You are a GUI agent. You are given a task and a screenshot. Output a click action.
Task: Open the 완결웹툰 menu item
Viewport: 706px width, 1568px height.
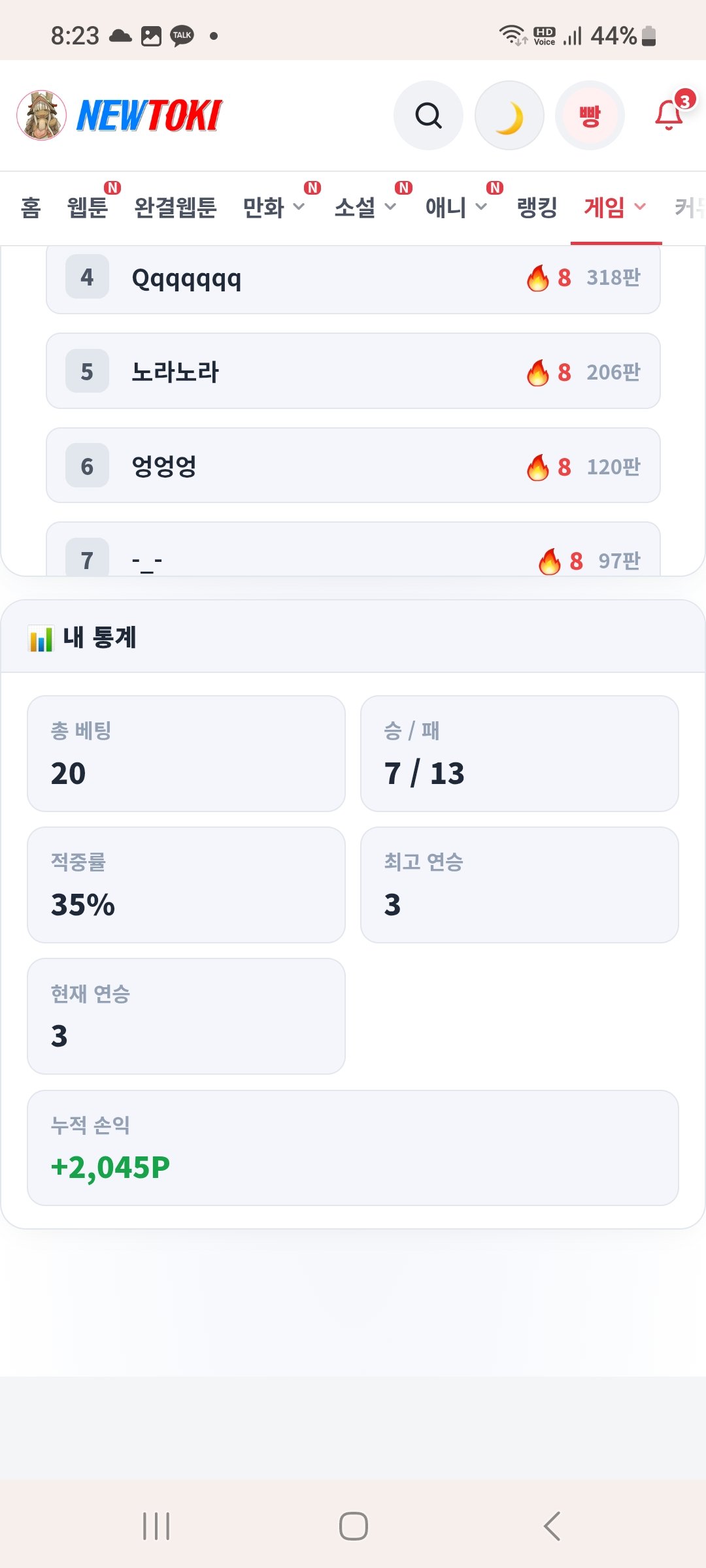(x=175, y=208)
